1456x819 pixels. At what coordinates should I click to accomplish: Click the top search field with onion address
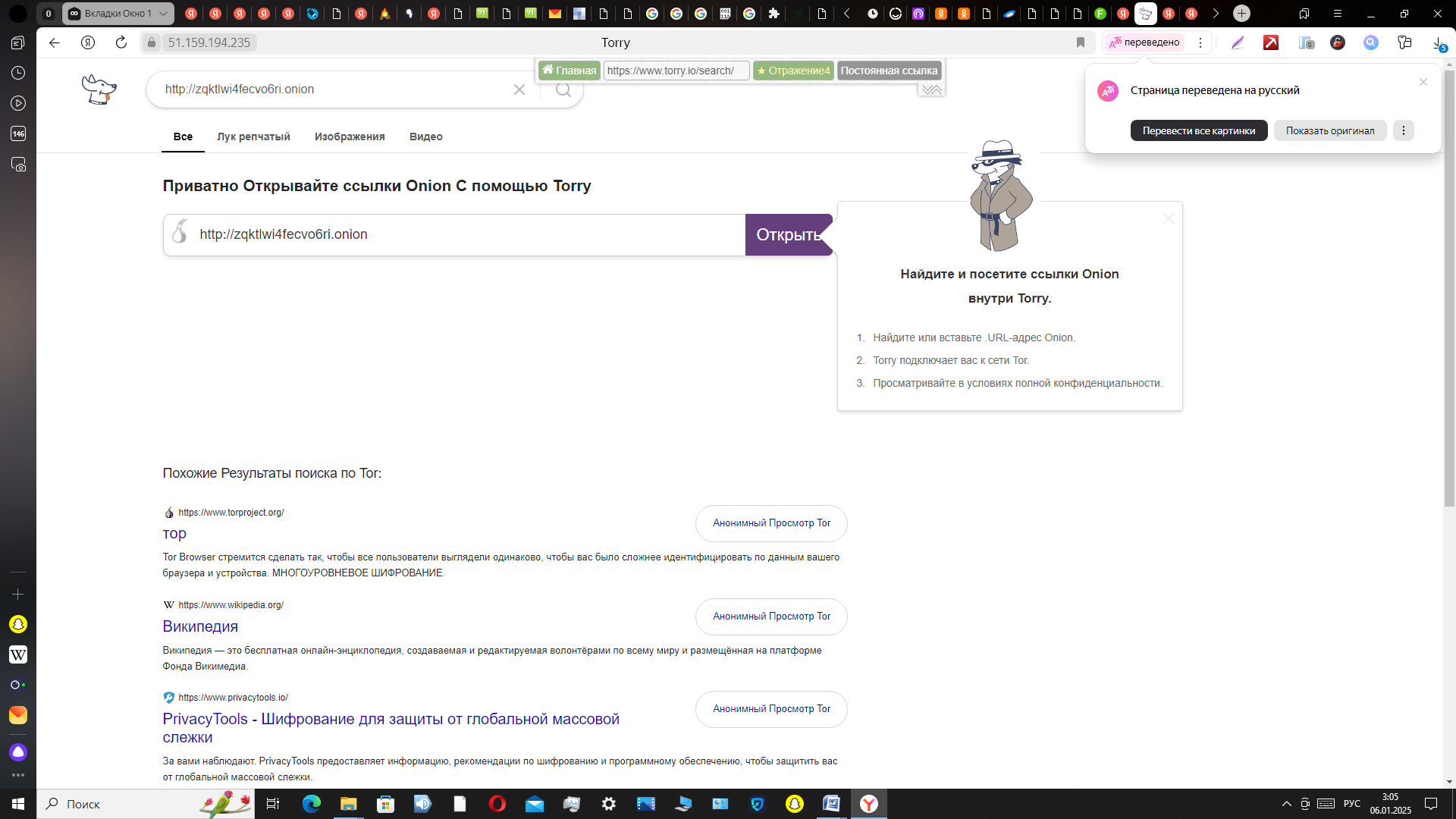334,89
